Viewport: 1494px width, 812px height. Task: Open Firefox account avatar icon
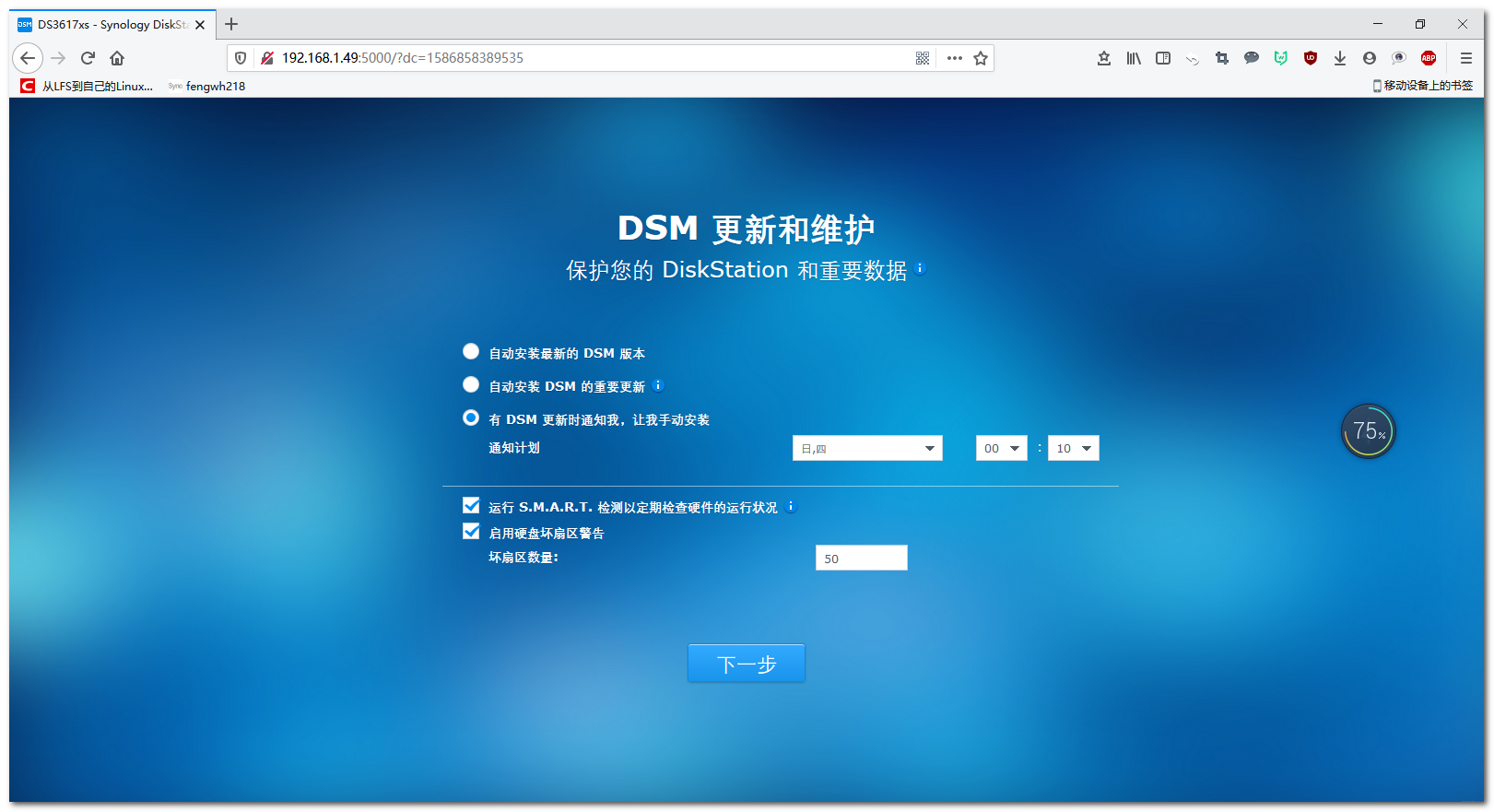point(1370,58)
